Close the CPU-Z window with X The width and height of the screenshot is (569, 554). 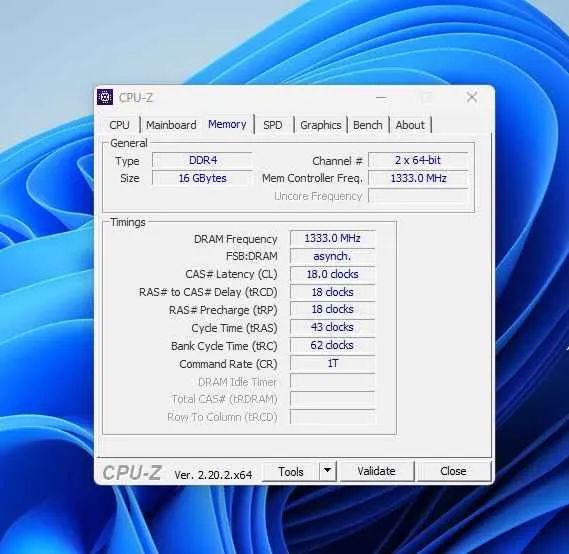(472, 97)
